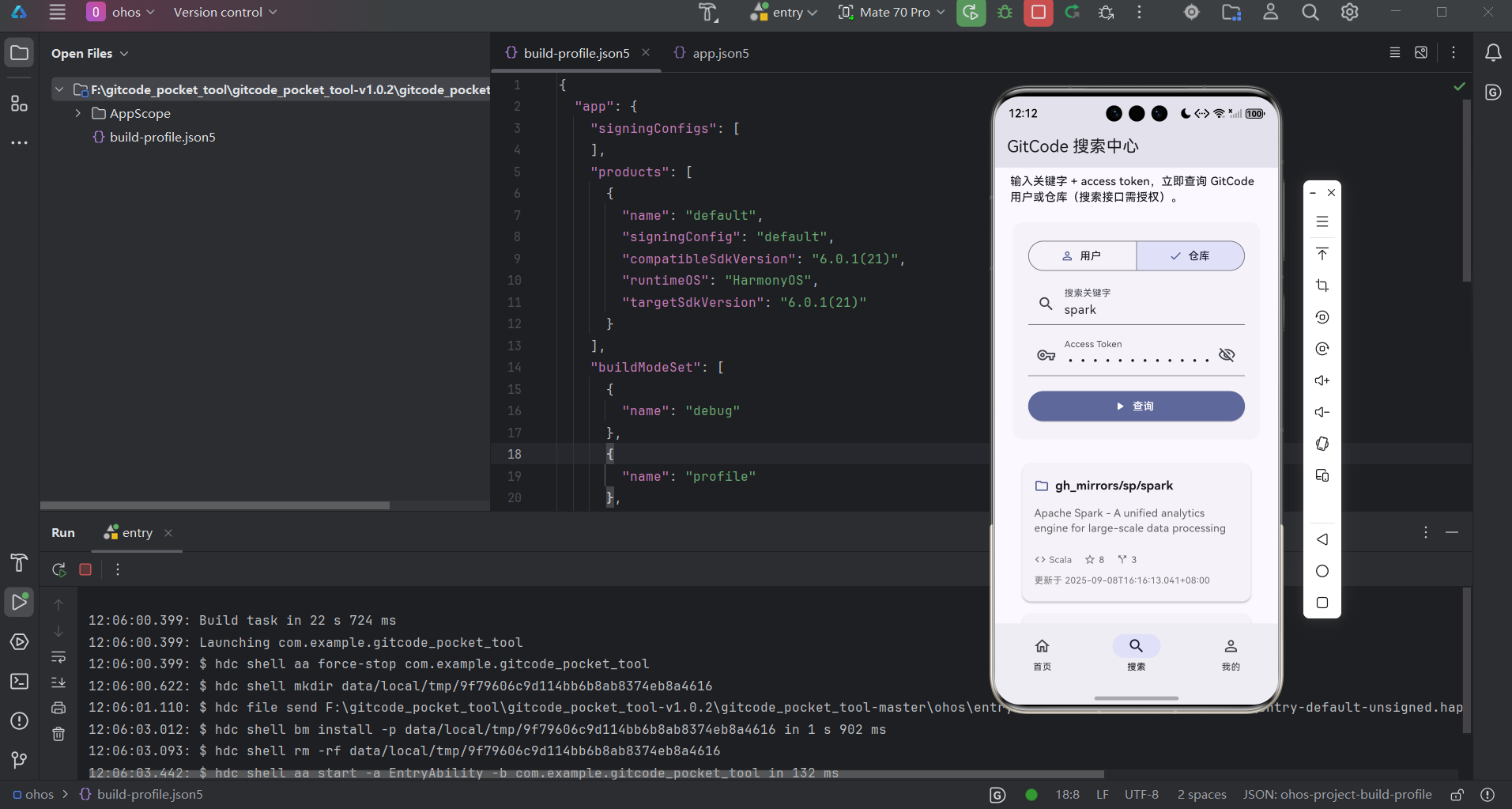1512x809 pixels.
Task: Select the 仓库 search mode segment
Action: [1190, 255]
